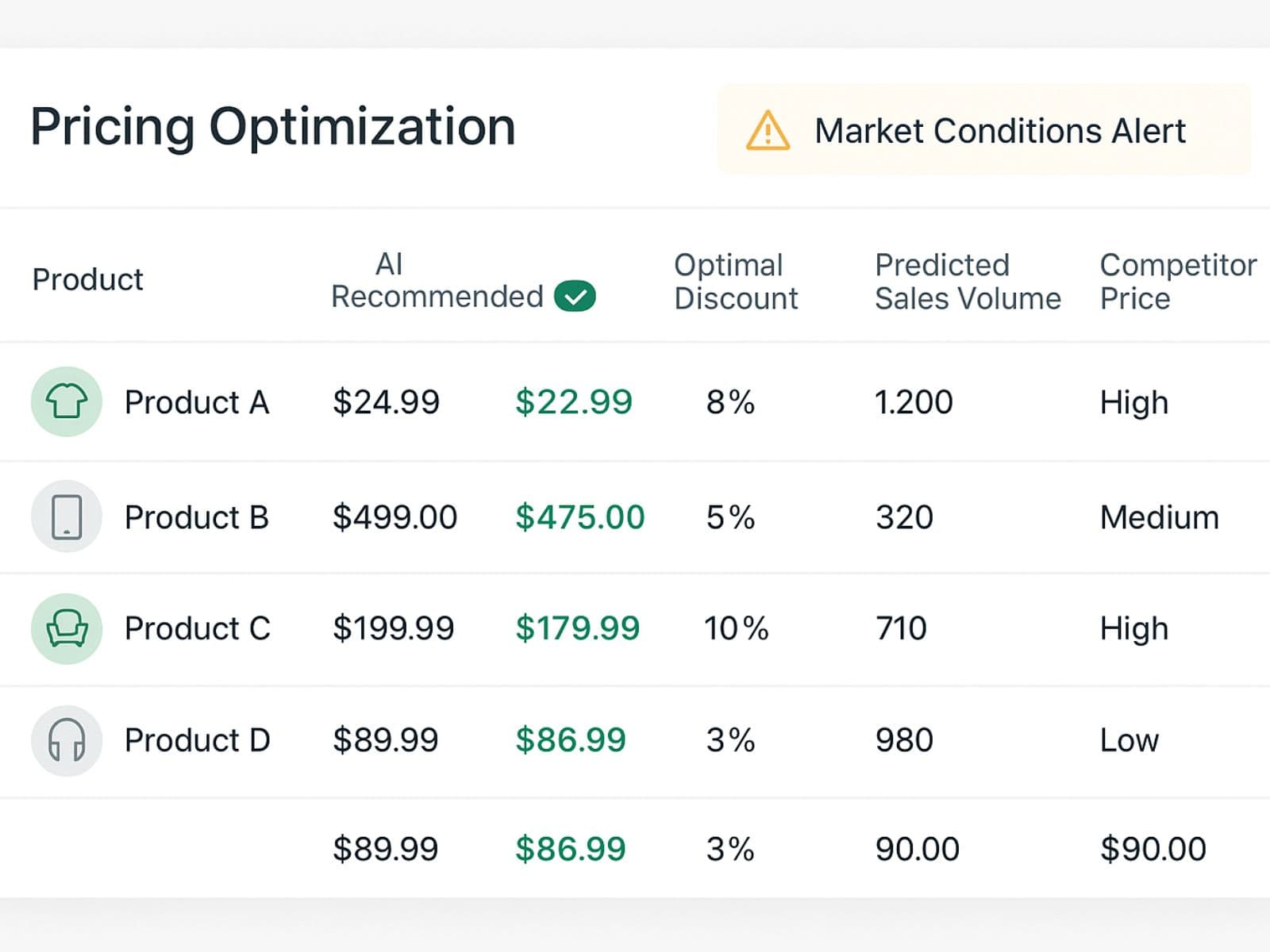Toggle the green checkmark badge beside AI Recommended
The width and height of the screenshot is (1270, 952).
[x=575, y=296]
